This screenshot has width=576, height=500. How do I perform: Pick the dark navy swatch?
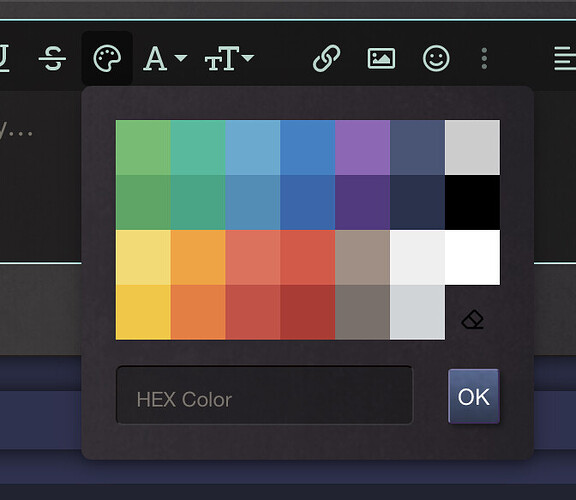coord(417,202)
